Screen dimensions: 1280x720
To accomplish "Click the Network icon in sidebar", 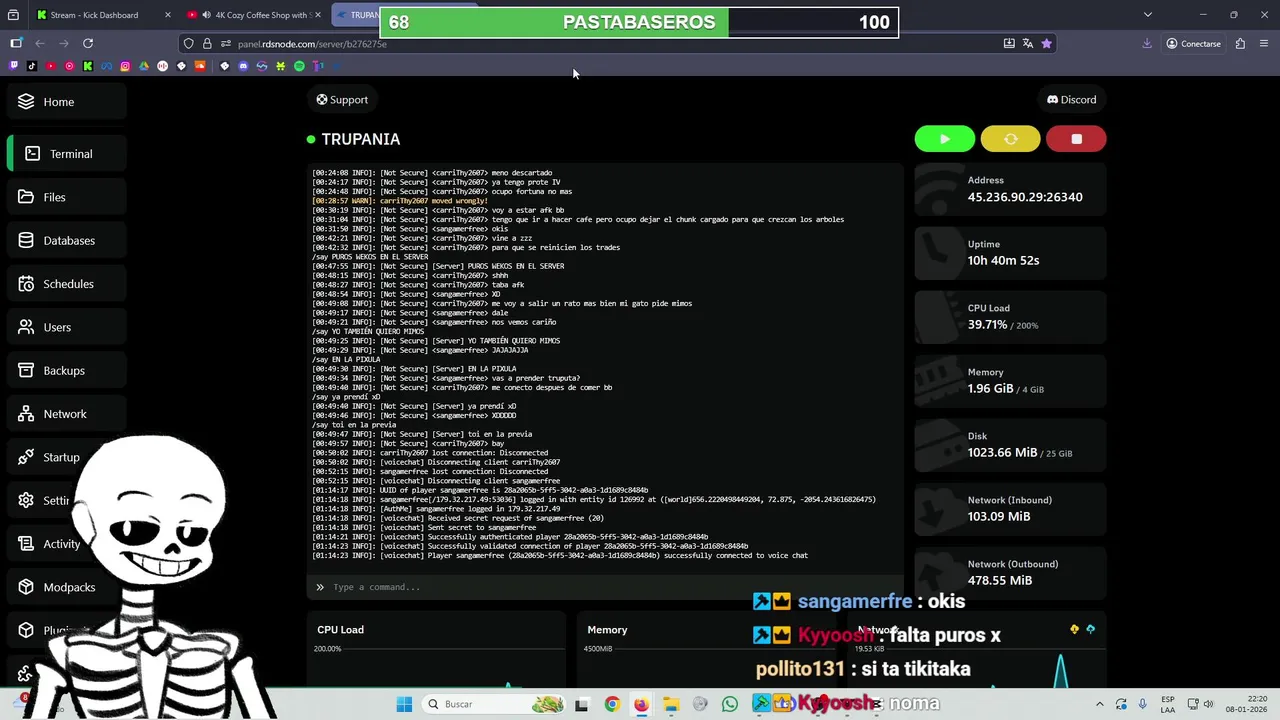I will [x=25, y=413].
